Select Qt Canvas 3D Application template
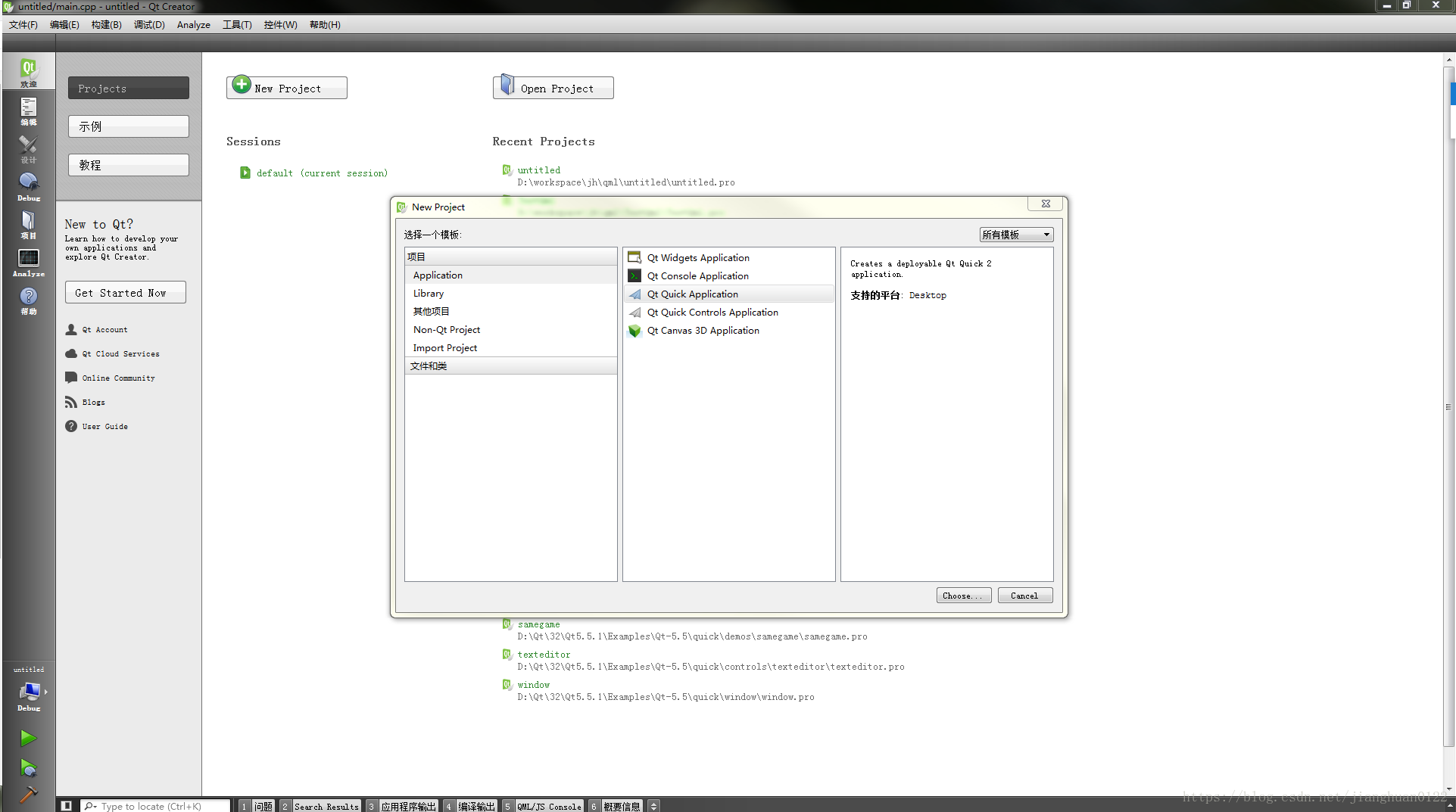1456x812 pixels. tap(729, 330)
